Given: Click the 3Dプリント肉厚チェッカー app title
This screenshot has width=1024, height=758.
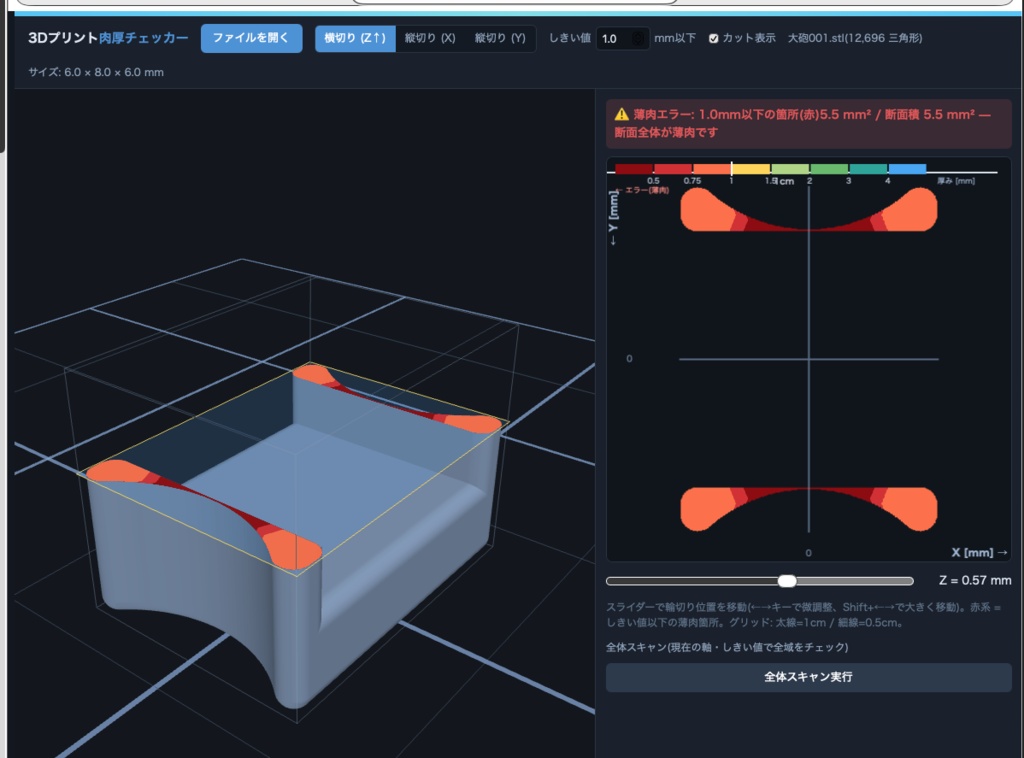Looking at the screenshot, I should click(x=108, y=38).
